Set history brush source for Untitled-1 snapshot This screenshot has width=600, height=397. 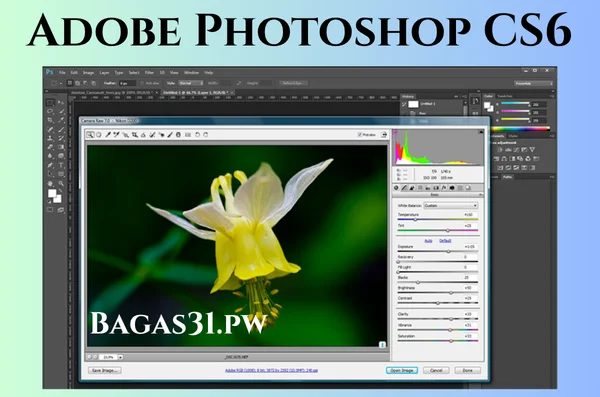click(404, 104)
